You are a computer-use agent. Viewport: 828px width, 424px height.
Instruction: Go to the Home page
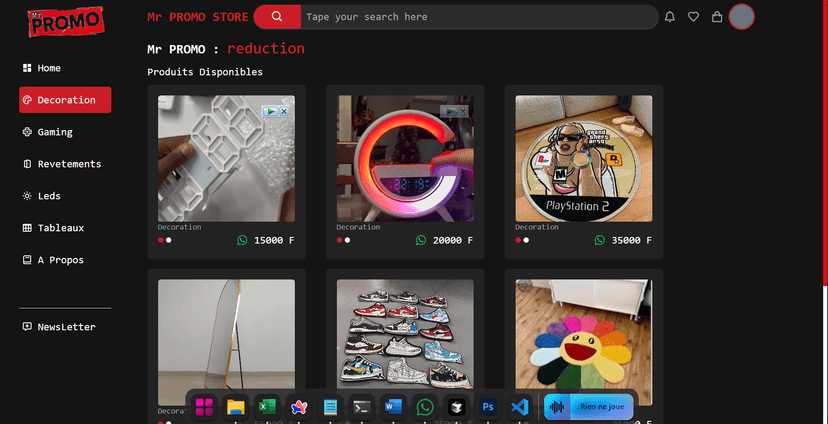pos(49,68)
